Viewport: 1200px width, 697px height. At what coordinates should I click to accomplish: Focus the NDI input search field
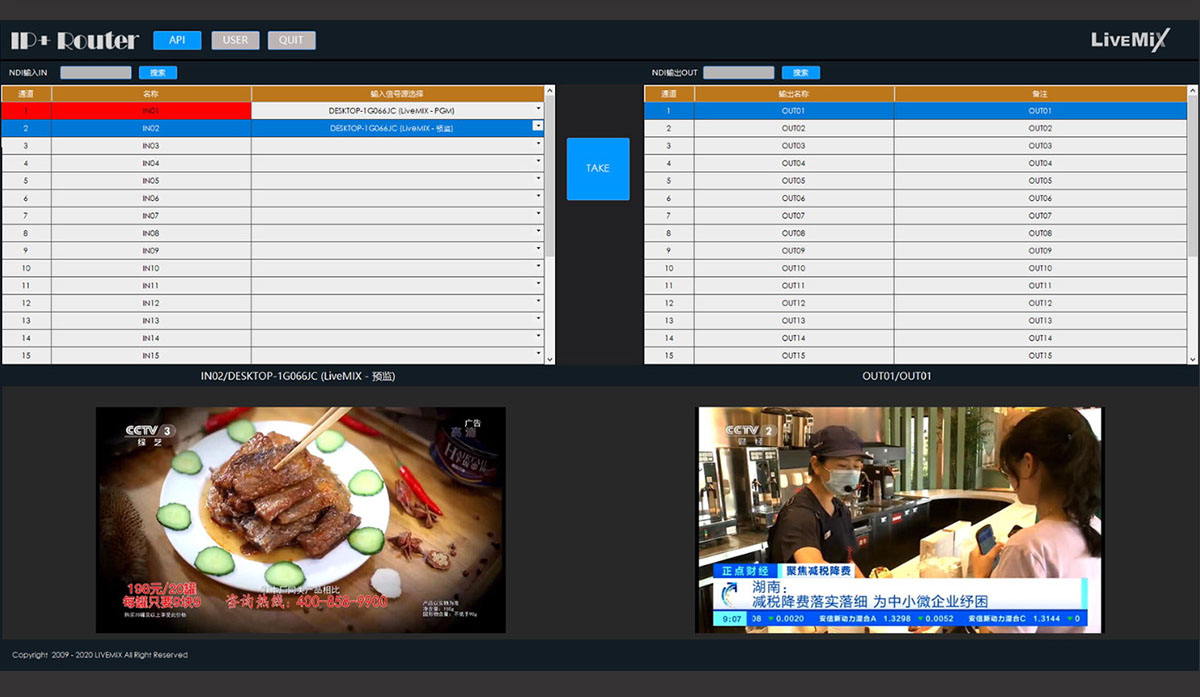(x=96, y=73)
